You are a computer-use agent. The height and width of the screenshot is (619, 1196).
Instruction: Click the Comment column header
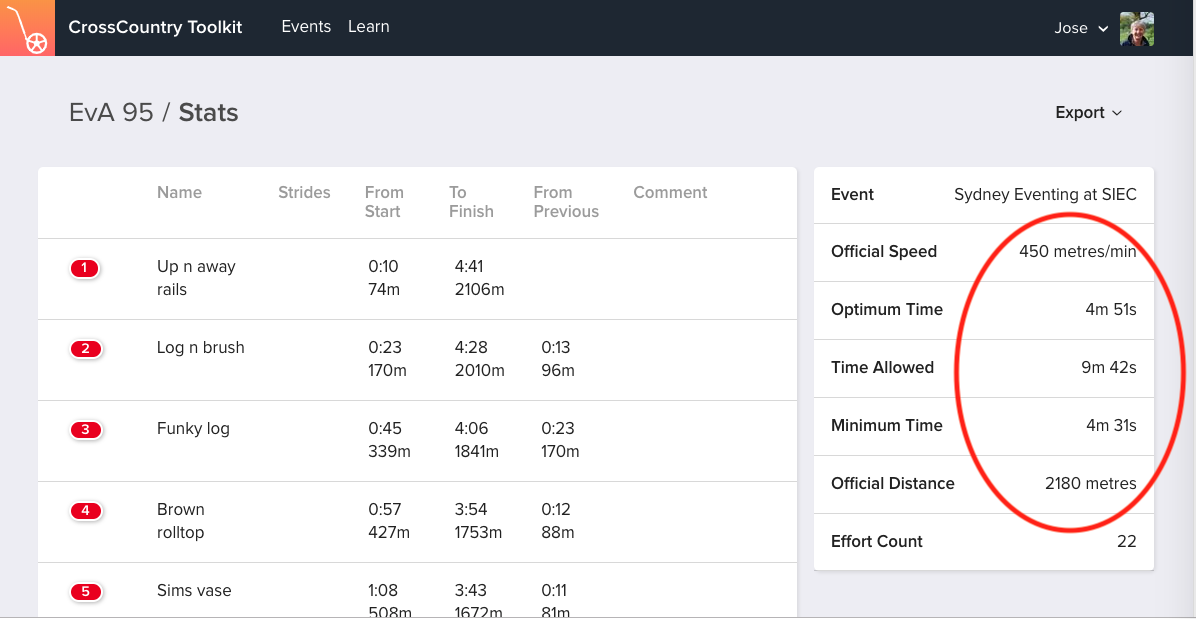[670, 193]
